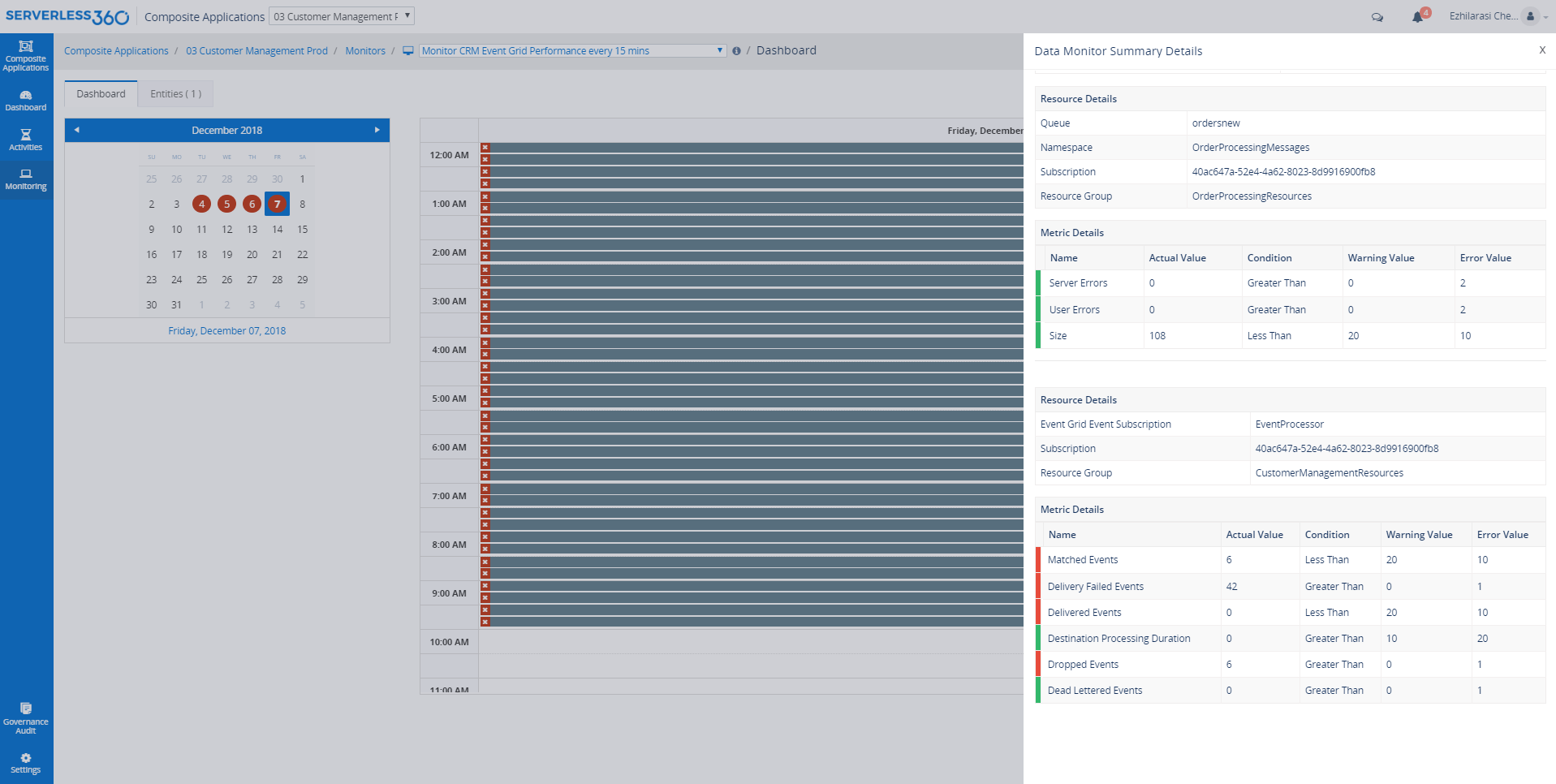Open the 03 Customer Management Prod breadcrumb link
This screenshot has height=784, width=1556.
coord(256,50)
